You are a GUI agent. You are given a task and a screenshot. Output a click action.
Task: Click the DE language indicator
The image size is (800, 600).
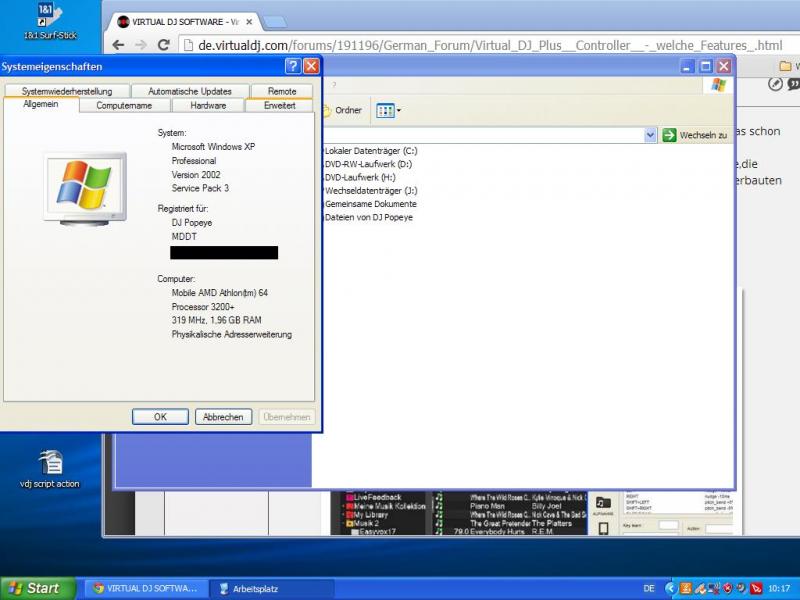coord(648,589)
